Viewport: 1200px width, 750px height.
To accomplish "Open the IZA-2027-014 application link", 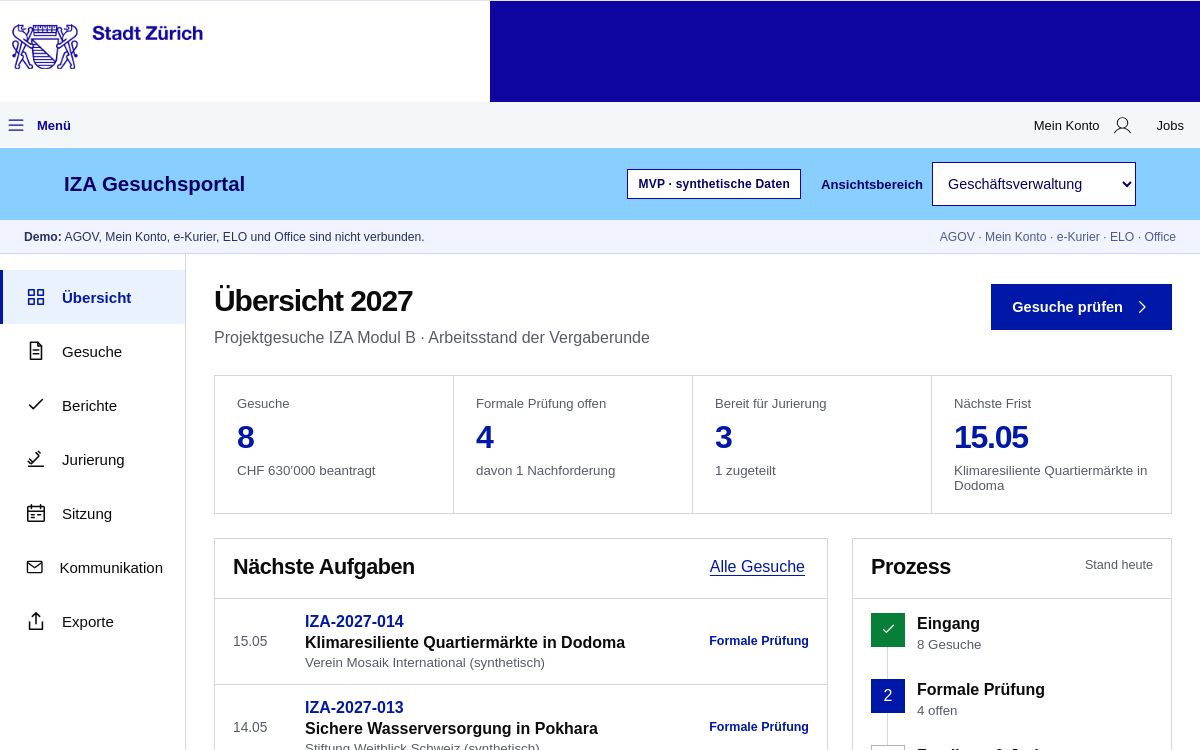I will pos(354,621).
